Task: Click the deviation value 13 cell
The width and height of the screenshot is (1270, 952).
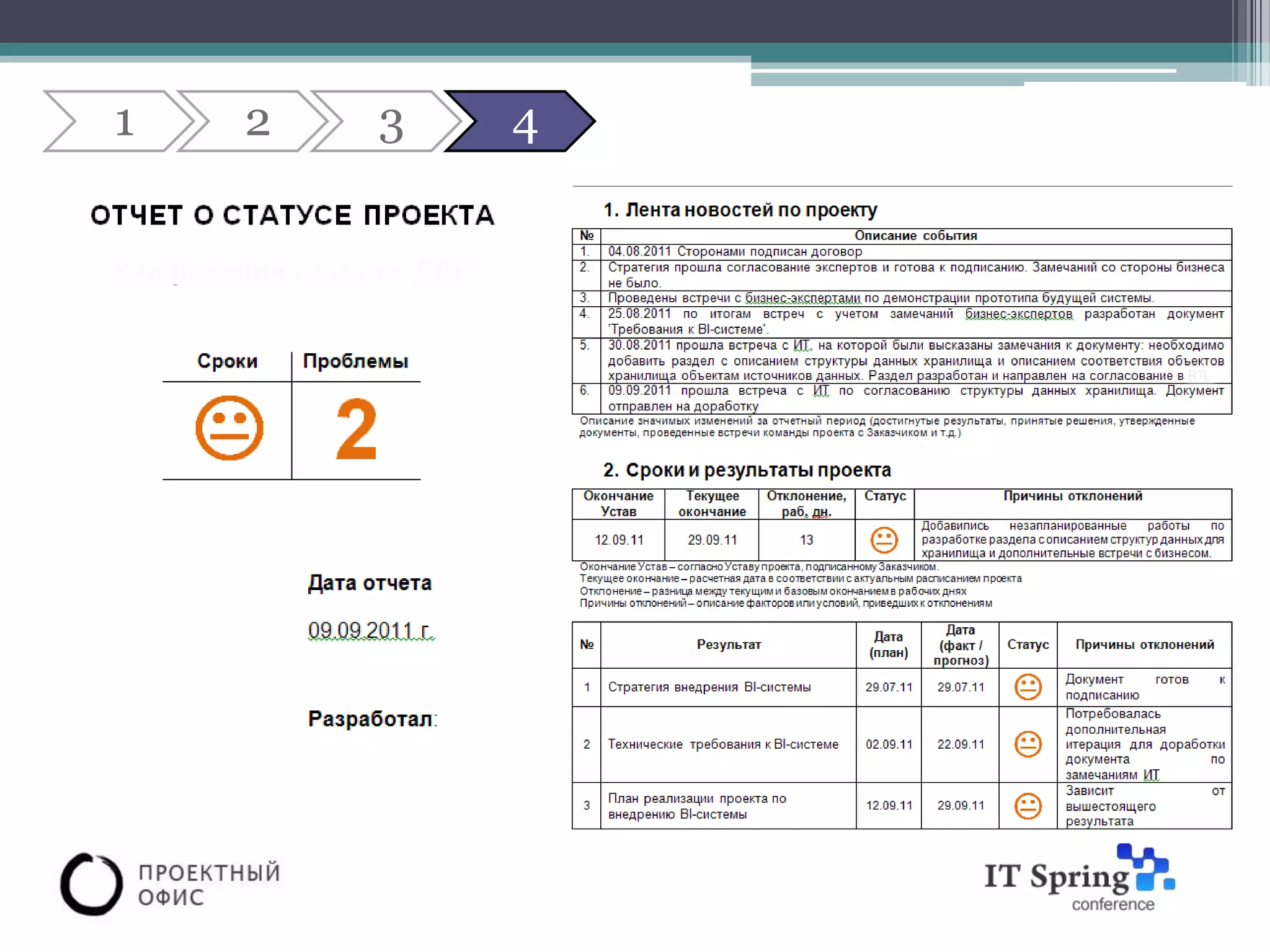Action: [806, 540]
